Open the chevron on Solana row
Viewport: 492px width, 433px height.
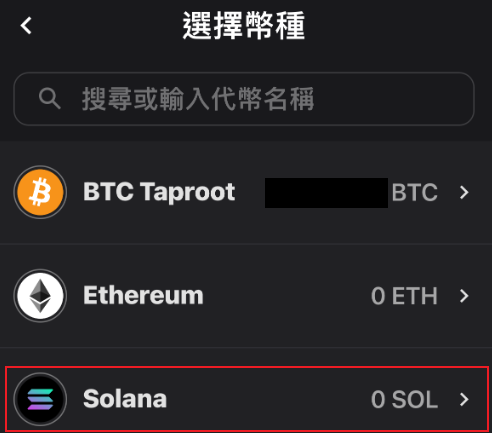point(464,399)
